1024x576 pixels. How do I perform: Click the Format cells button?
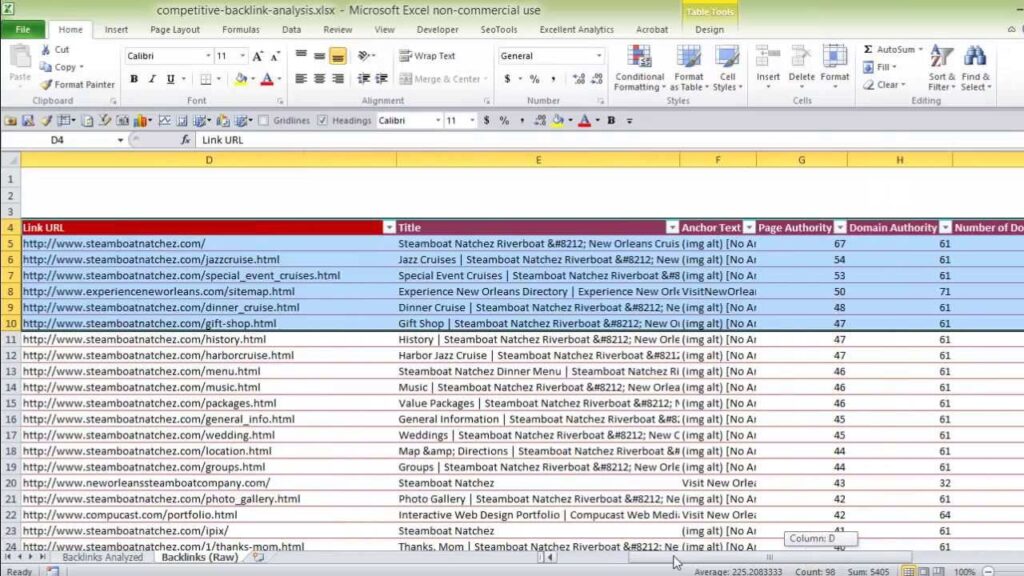click(835, 68)
